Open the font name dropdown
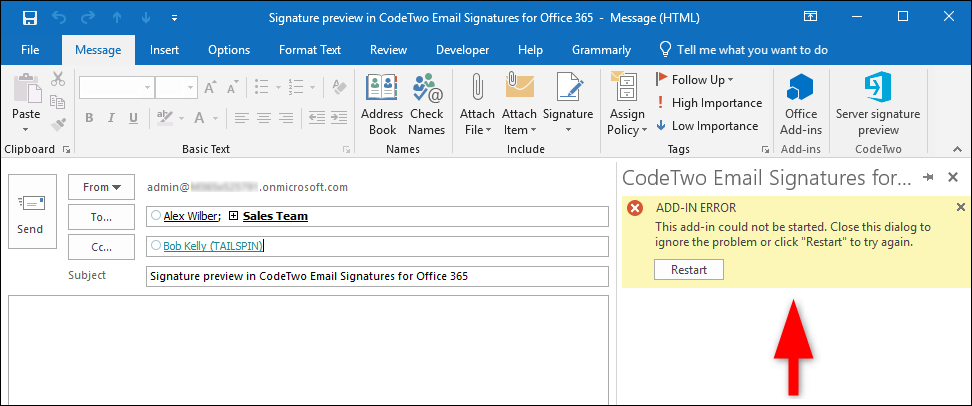This screenshot has width=972, height=406. point(148,87)
